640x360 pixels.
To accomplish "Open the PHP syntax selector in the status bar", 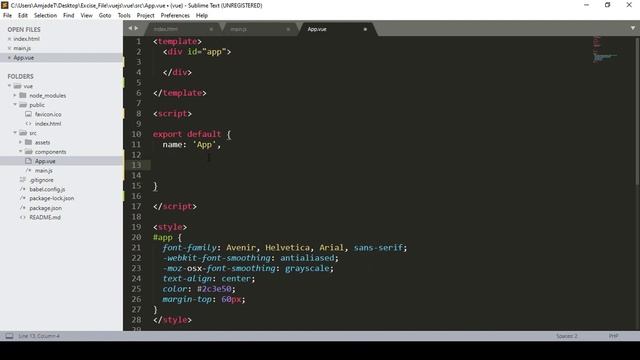I will [x=613, y=336].
